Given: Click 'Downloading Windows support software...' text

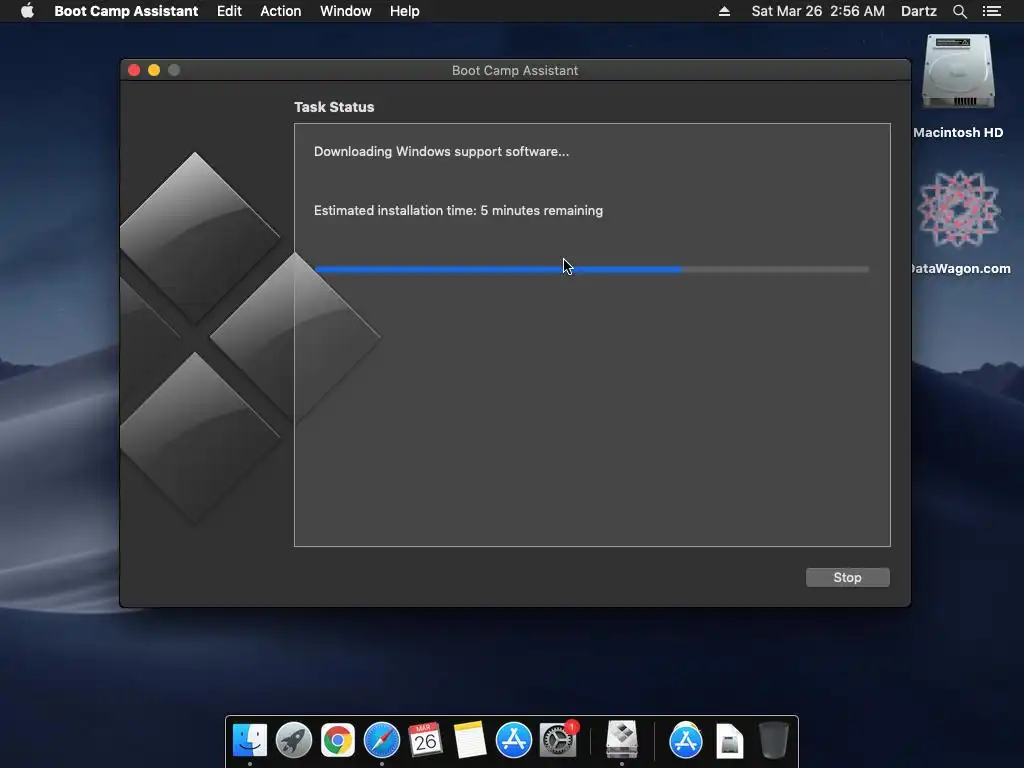Looking at the screenshot, I should 441,152.
